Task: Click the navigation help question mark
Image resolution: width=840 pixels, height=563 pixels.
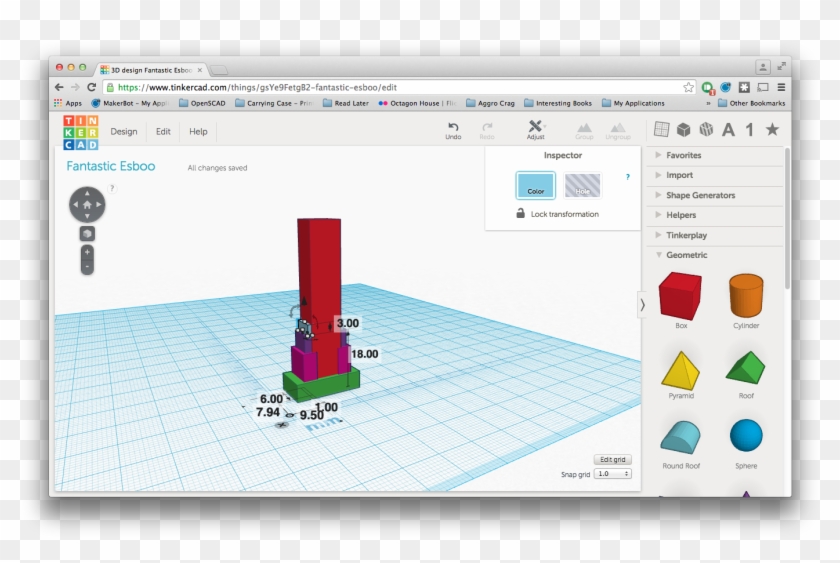Action: [x=112, y=189]
